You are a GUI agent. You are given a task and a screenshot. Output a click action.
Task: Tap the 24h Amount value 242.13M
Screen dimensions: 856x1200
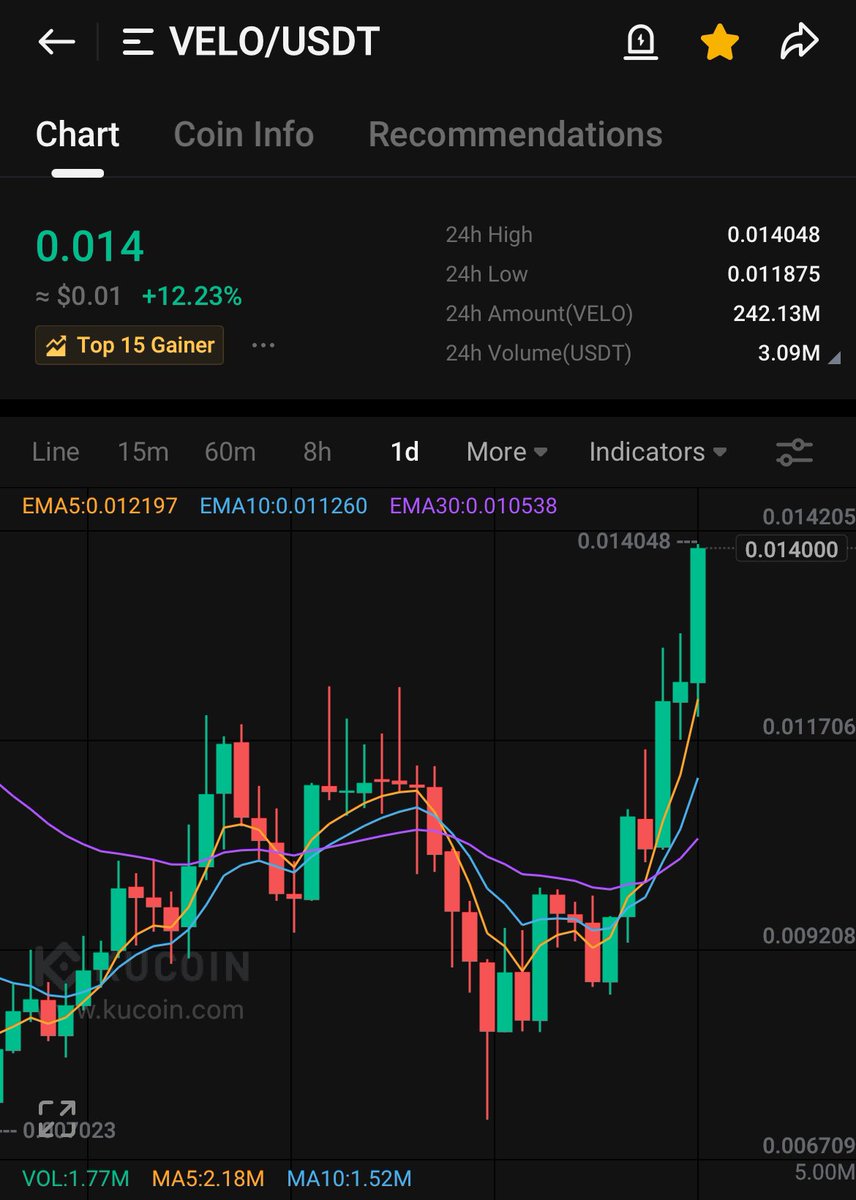click(776, 314)
